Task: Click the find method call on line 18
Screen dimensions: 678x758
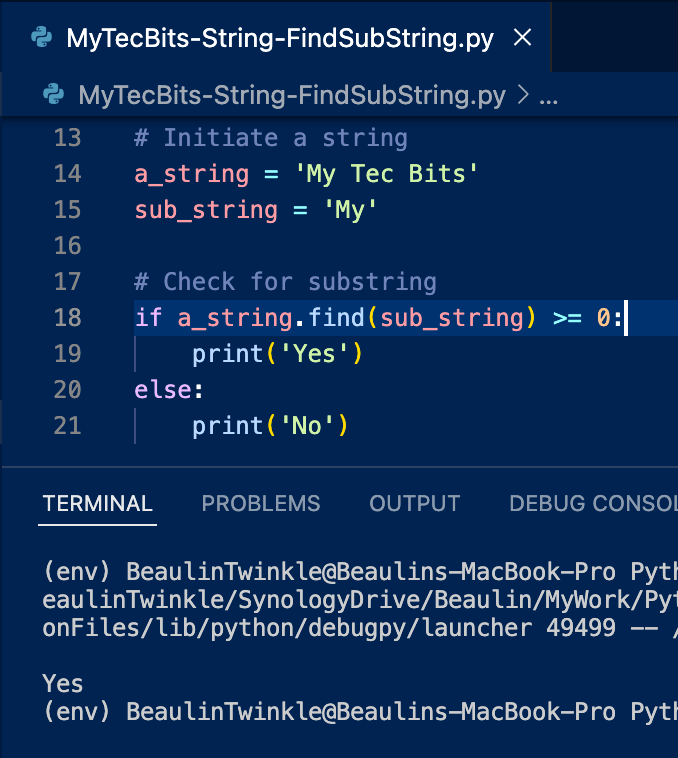Action: (337, 318)
